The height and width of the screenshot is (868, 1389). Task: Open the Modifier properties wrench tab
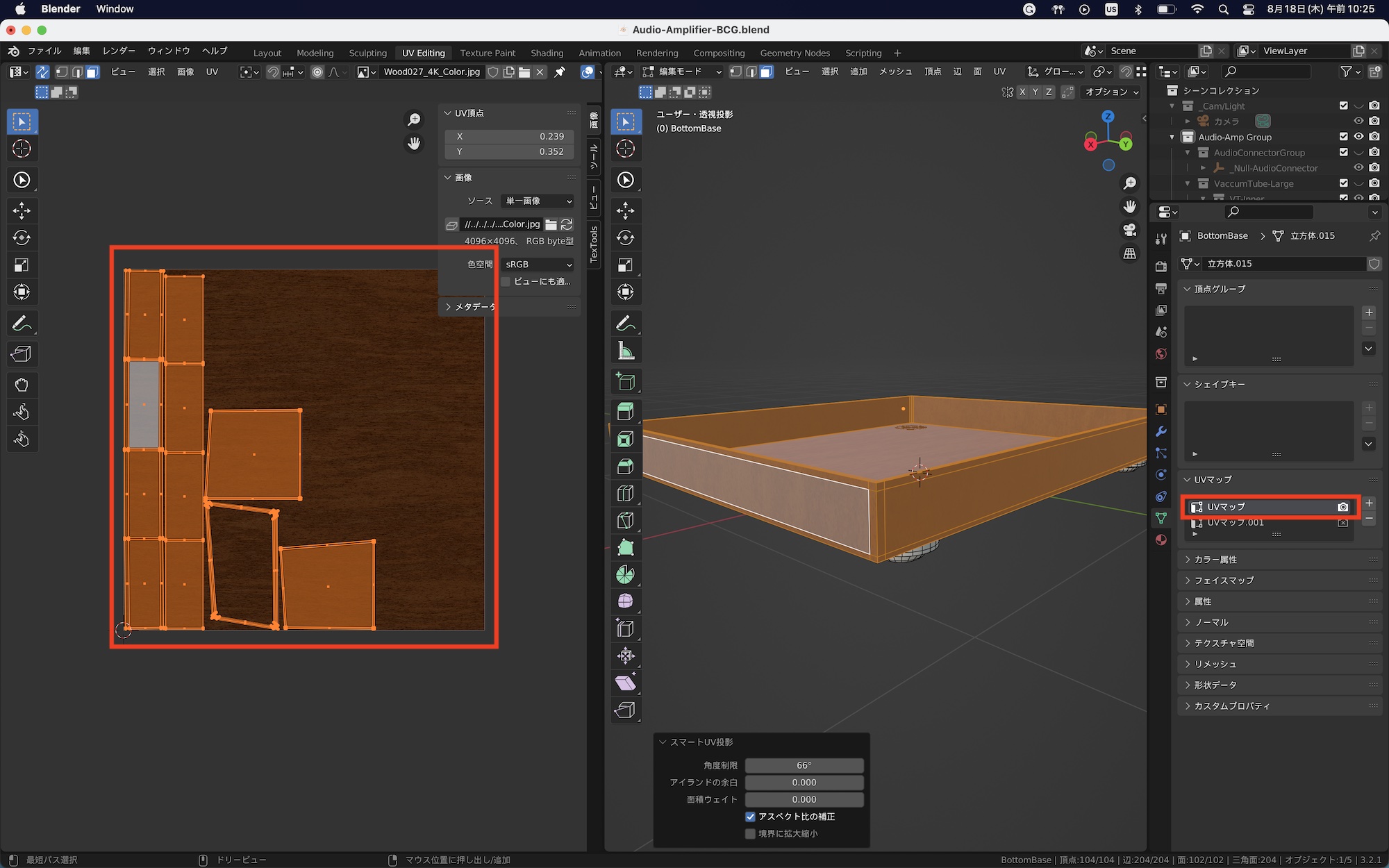[x=1161, y=431]
